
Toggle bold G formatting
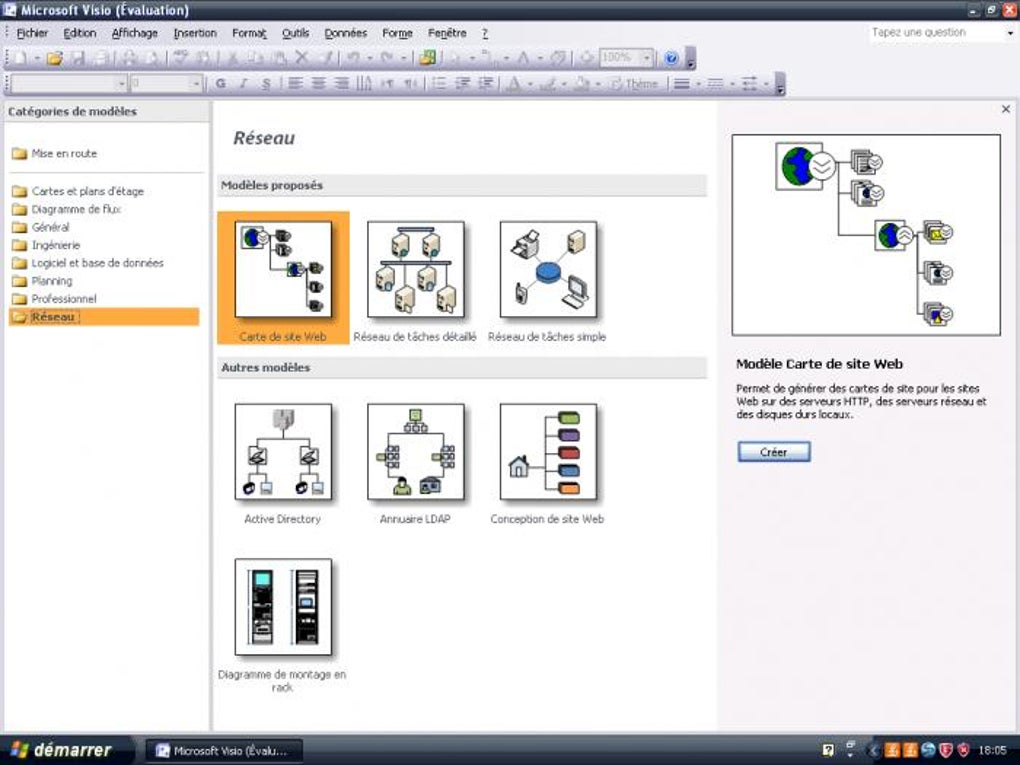(x=221, y=83)
